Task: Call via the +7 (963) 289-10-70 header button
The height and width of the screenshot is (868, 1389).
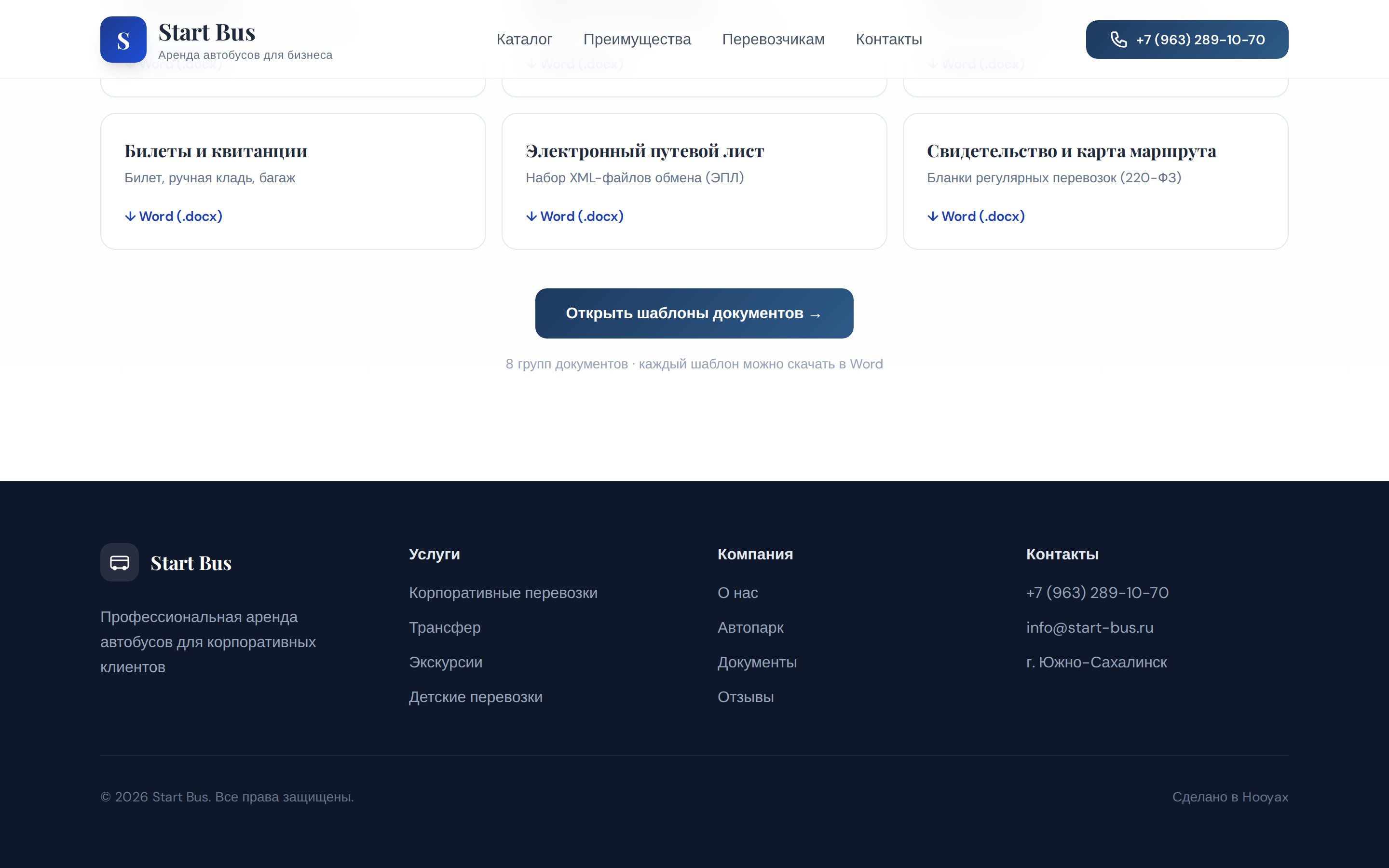Action: tap(1187, 40)
